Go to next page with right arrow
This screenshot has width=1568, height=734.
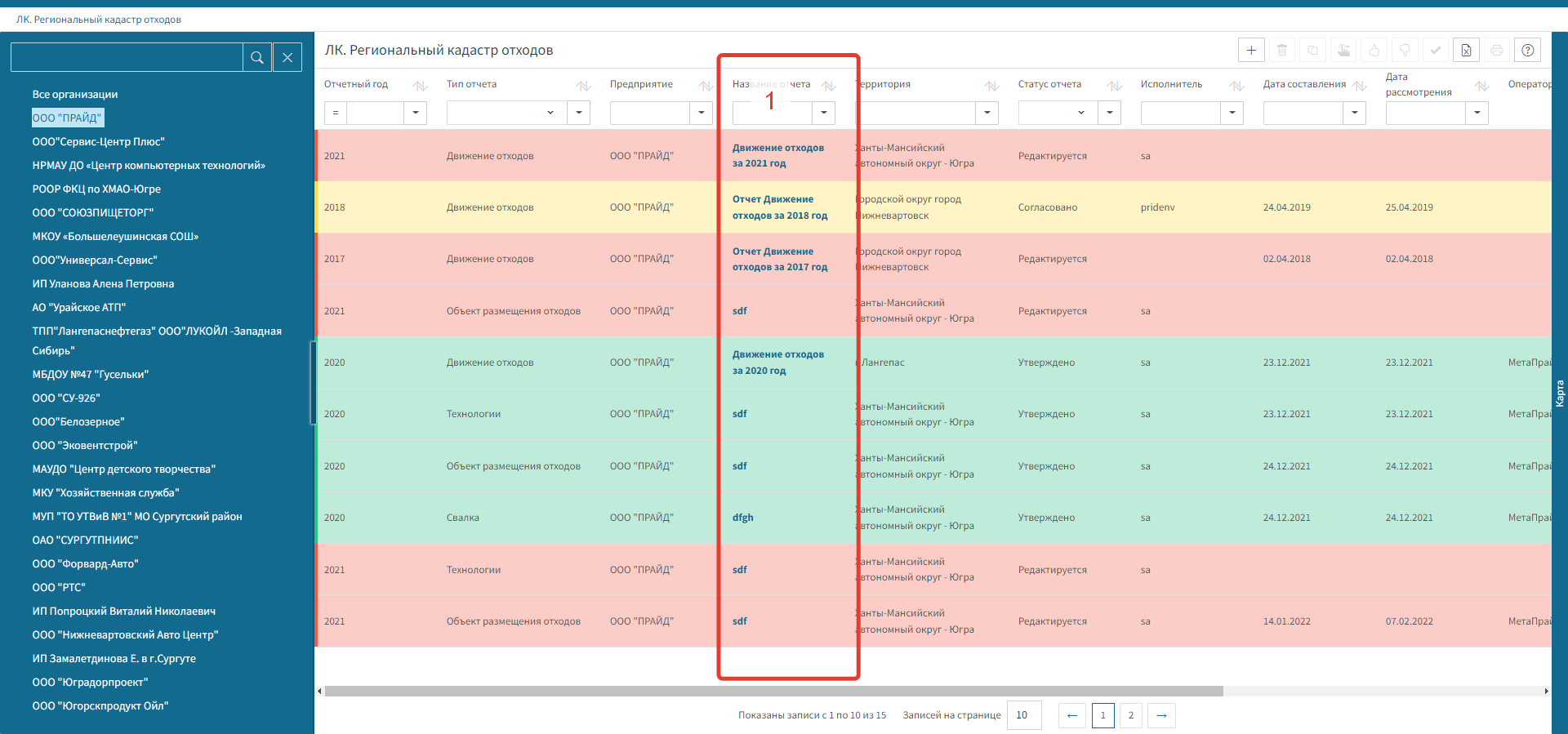(x=1161, y=715)
